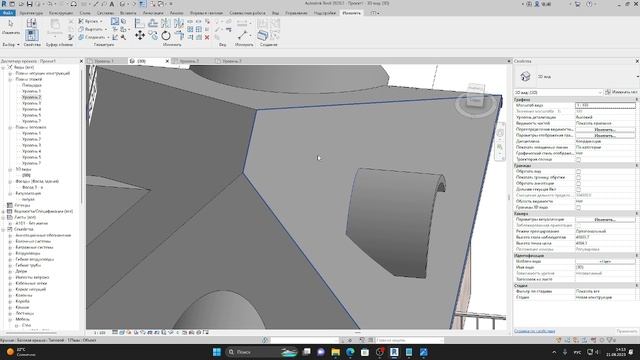Click the zoom icon on navigation bar
The height and width of the screenshot is (360, 640).
500,147
